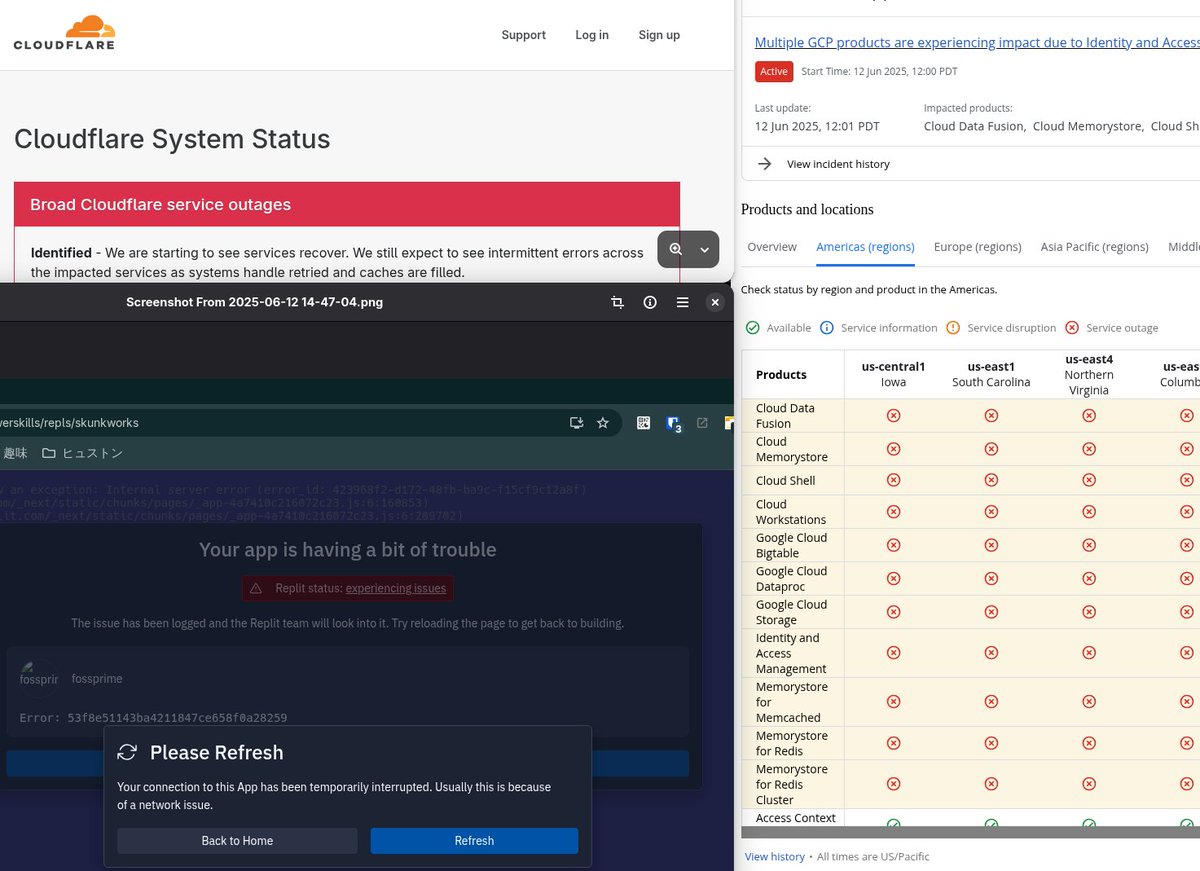Select the Americas (regions) tab
1200x871 pixels.
point(865,247)
